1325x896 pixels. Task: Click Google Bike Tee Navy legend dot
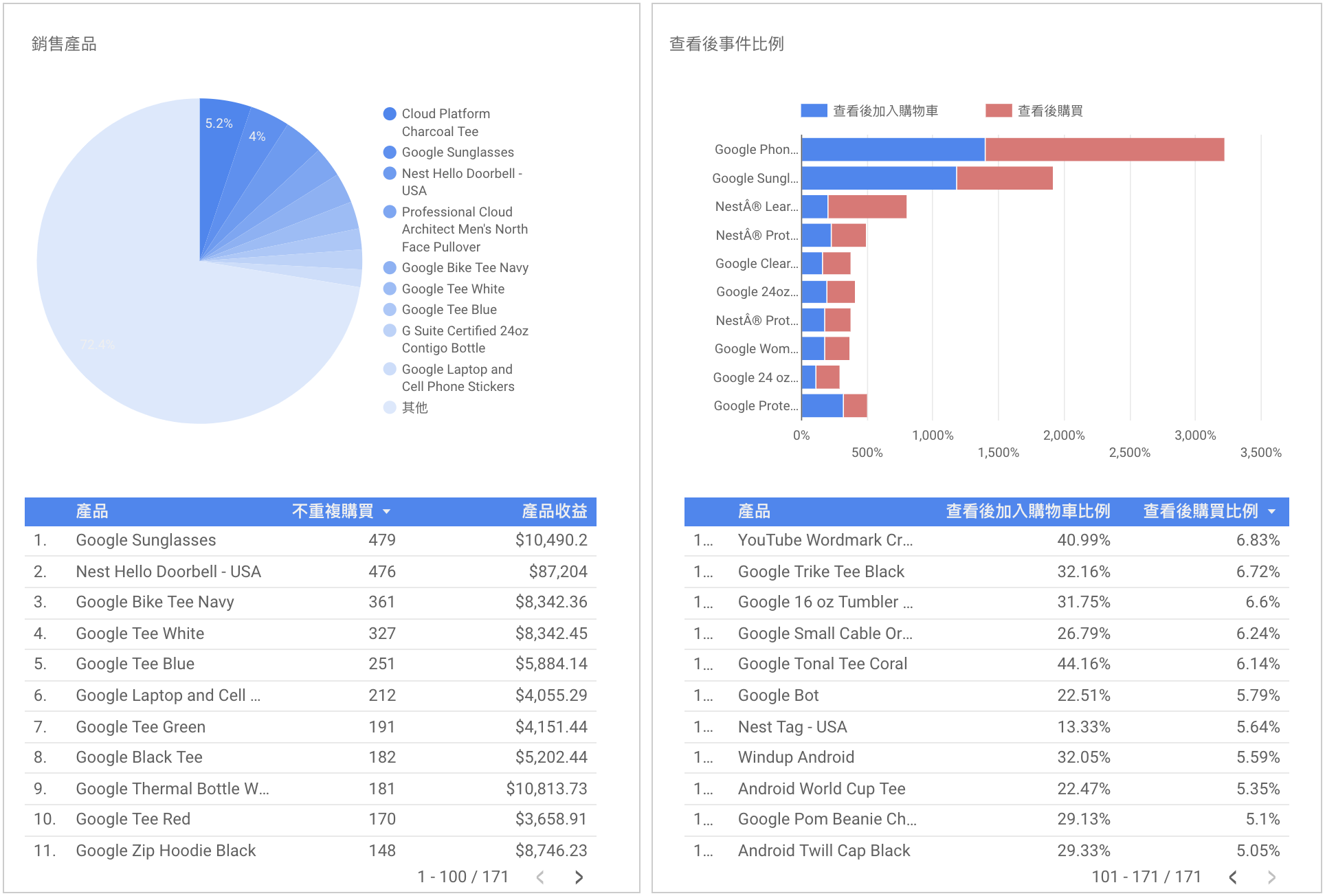[x=390, y=267]
